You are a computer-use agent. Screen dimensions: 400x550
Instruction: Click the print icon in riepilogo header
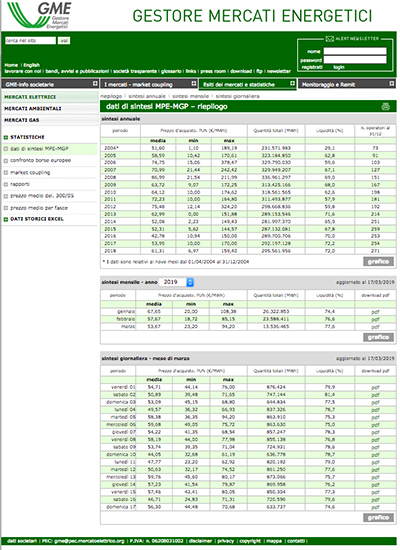[386, 106]
